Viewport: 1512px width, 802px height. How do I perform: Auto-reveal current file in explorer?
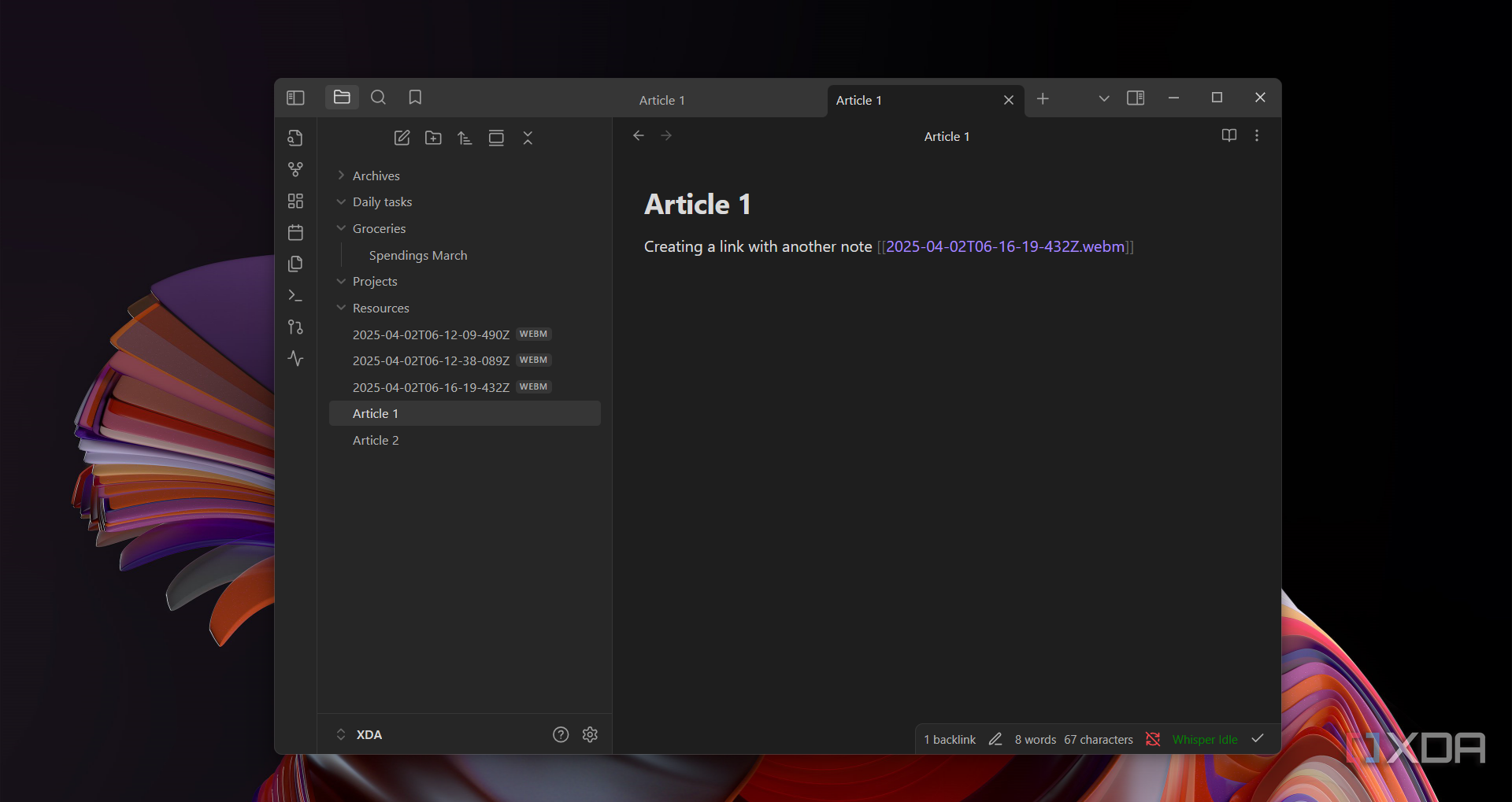[x=496, y=138]
